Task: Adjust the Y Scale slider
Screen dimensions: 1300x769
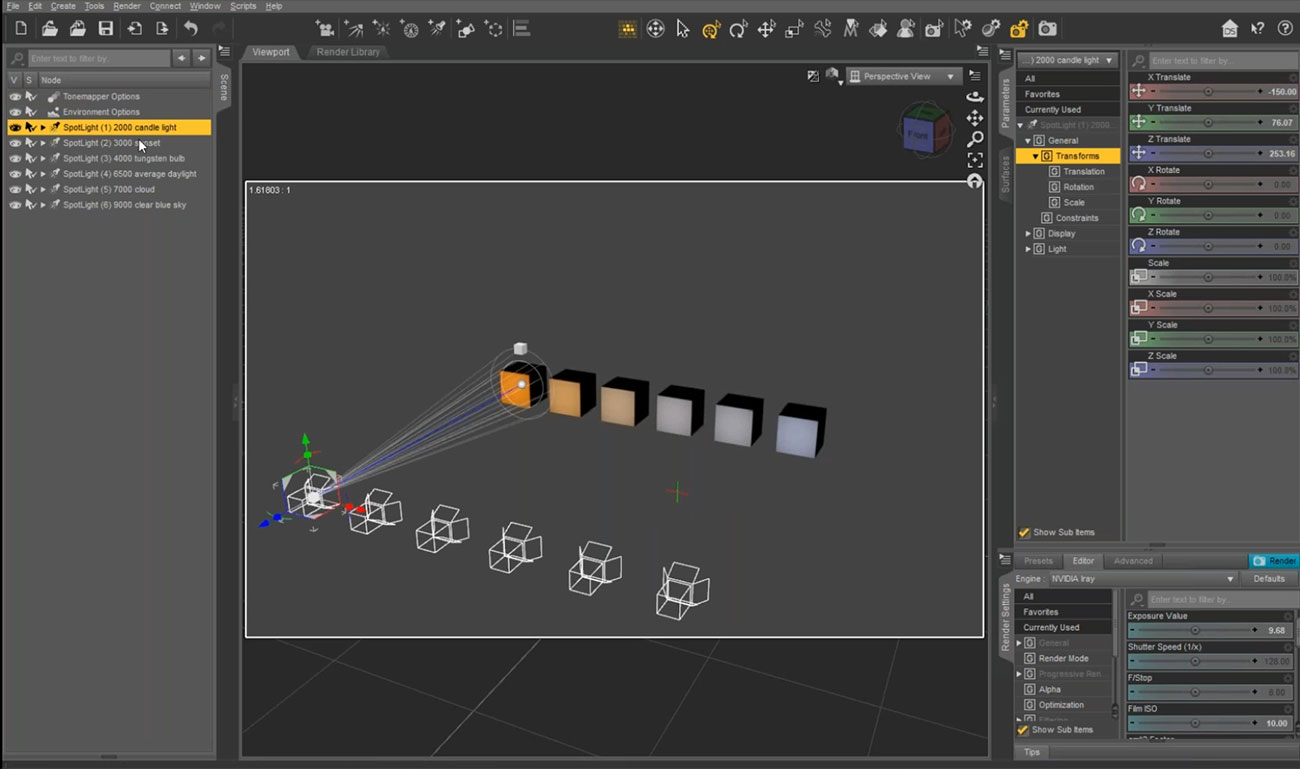Action: 1207,340
